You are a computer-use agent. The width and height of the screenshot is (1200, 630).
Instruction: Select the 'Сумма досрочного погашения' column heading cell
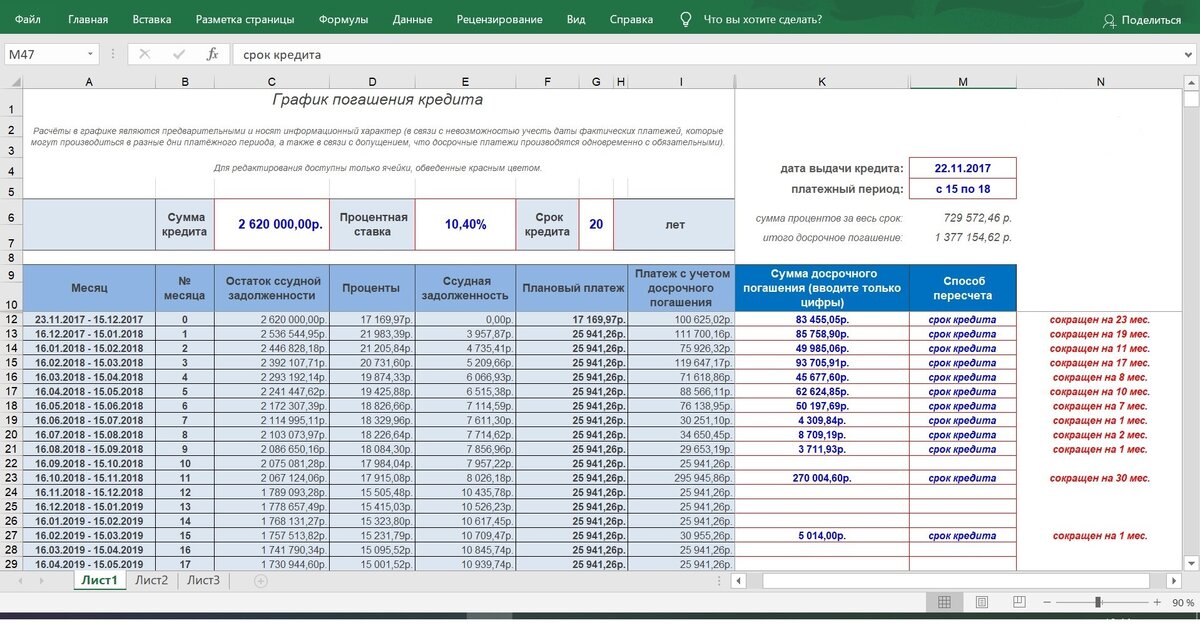(822, 288)
